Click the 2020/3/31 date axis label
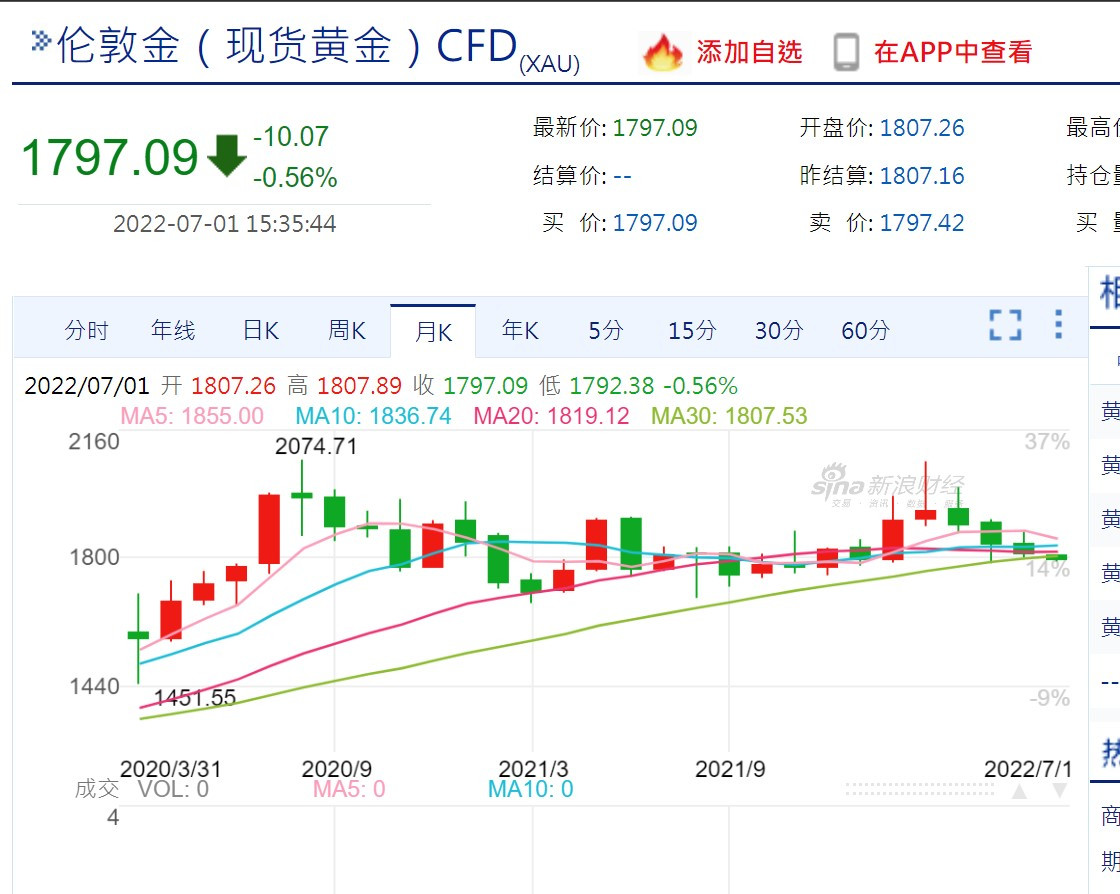 pos(171,769)
